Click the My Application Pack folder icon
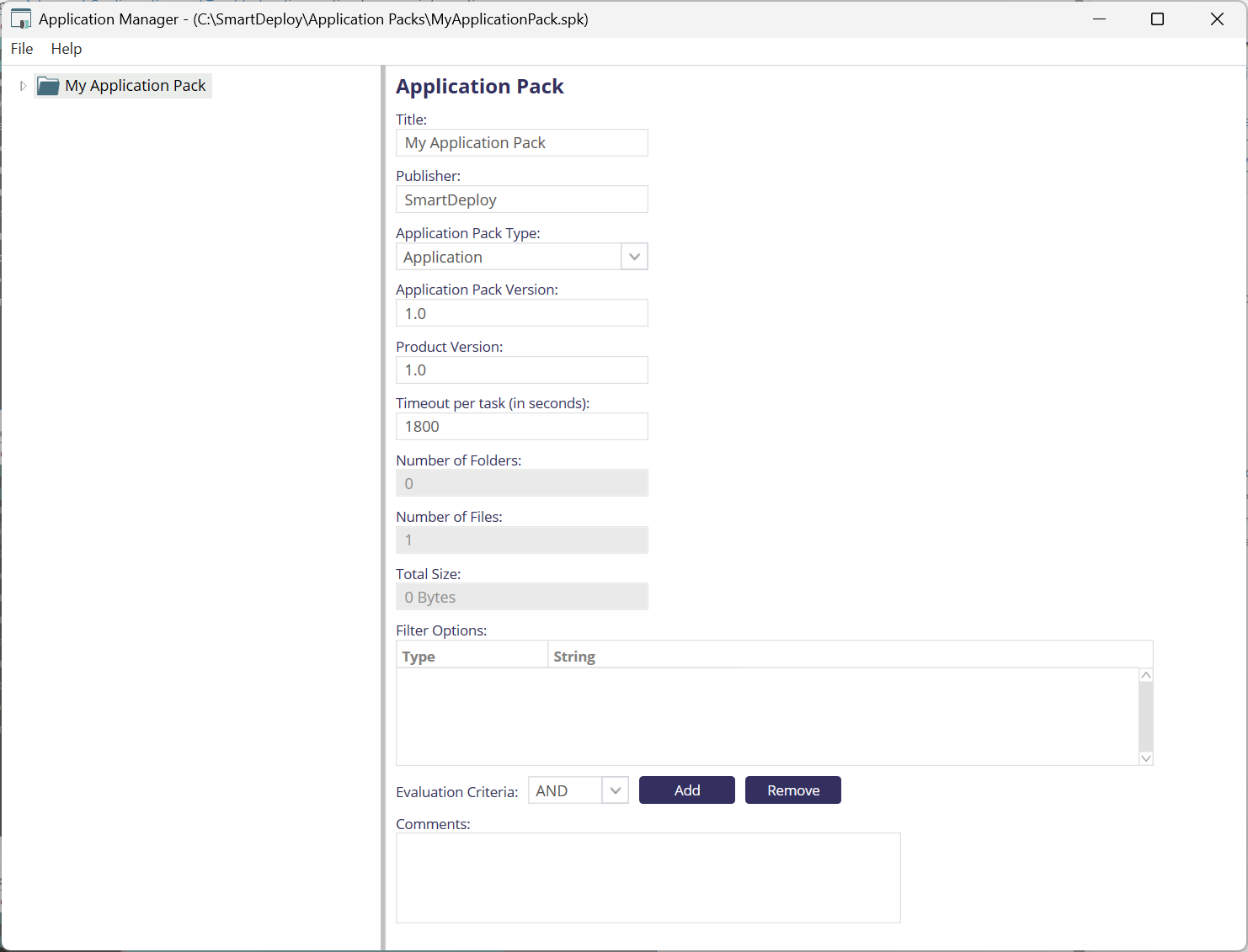This screenshot has height=952, width=1248. click(x=48, y=86)
